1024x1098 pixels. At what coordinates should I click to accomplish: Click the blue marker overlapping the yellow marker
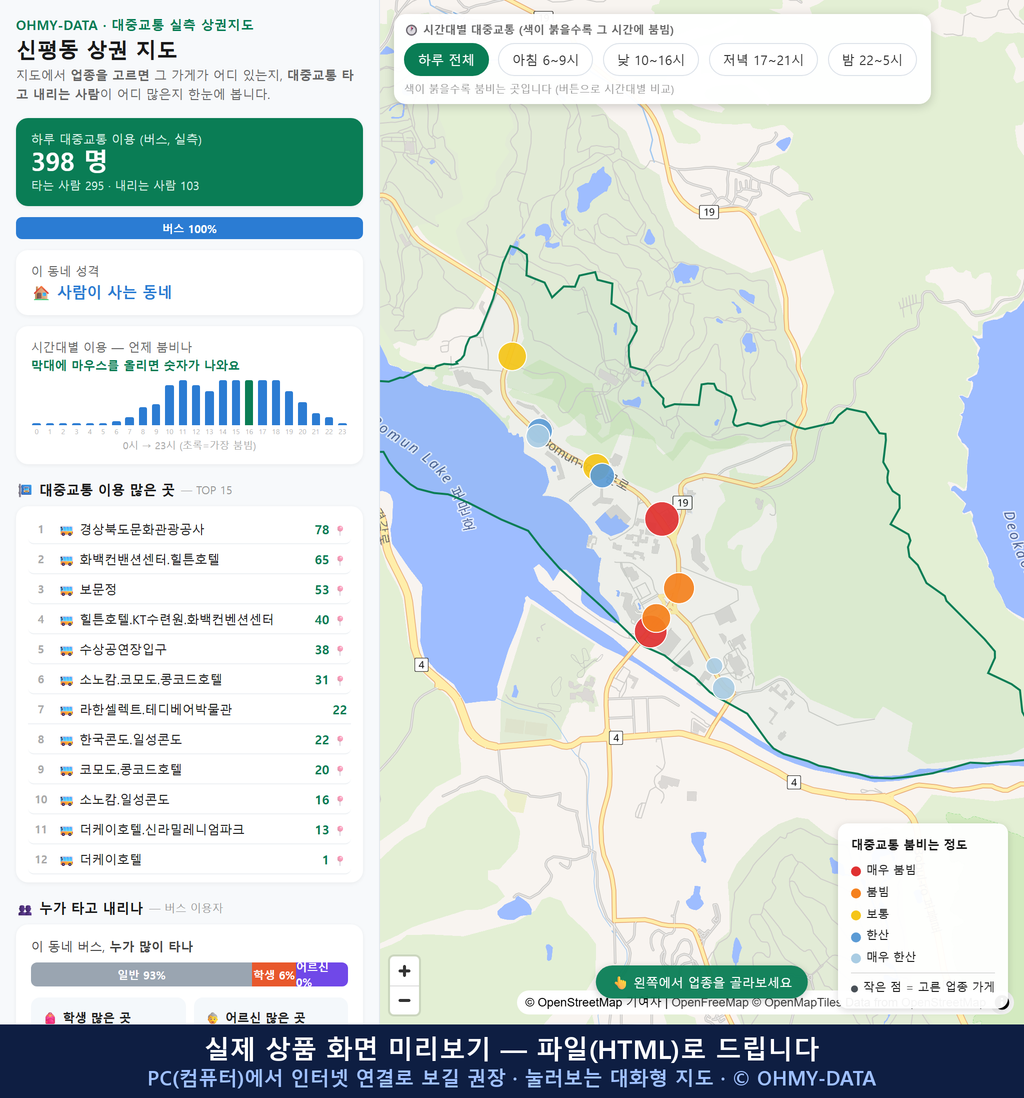click(x=602, y=475)
